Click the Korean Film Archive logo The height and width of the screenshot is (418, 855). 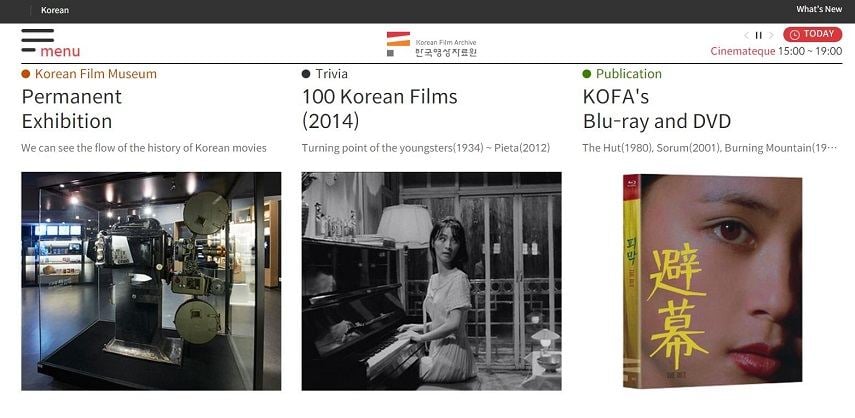click(x=431, y=44)
